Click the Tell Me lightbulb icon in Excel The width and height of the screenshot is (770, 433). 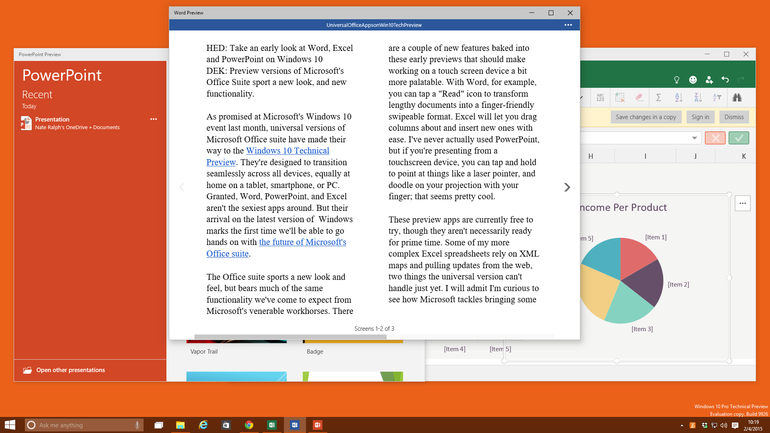click(676, 80)
